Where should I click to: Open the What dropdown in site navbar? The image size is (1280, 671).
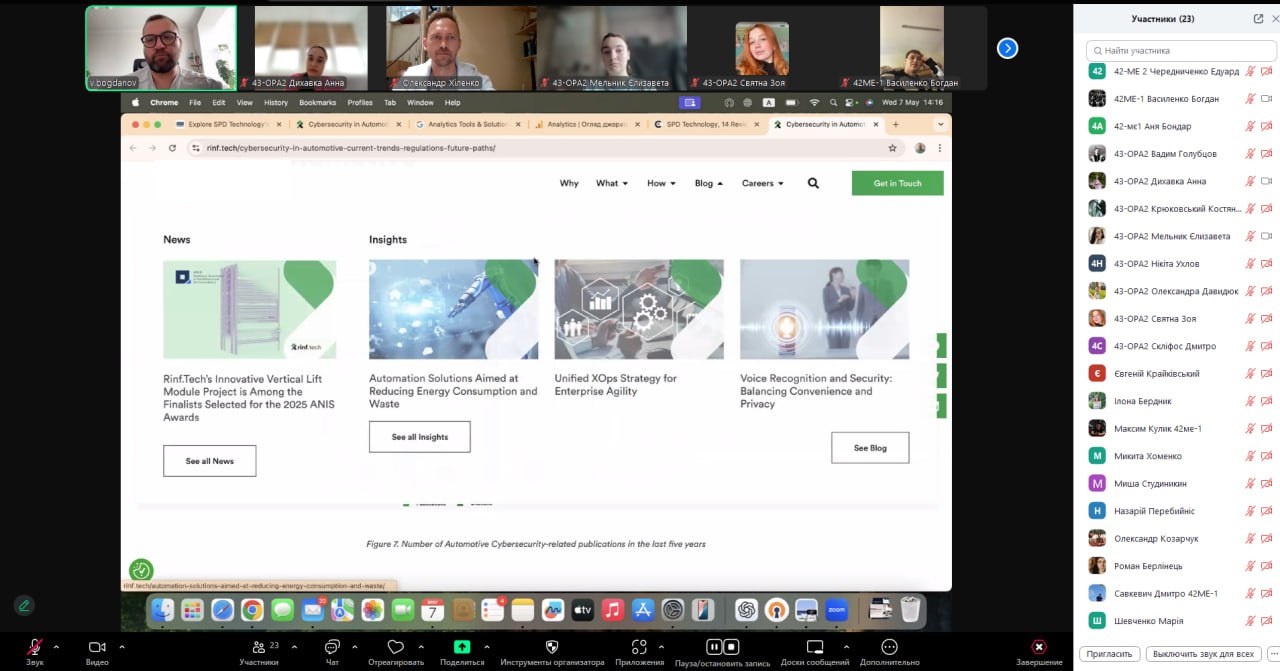click(612, 183)
